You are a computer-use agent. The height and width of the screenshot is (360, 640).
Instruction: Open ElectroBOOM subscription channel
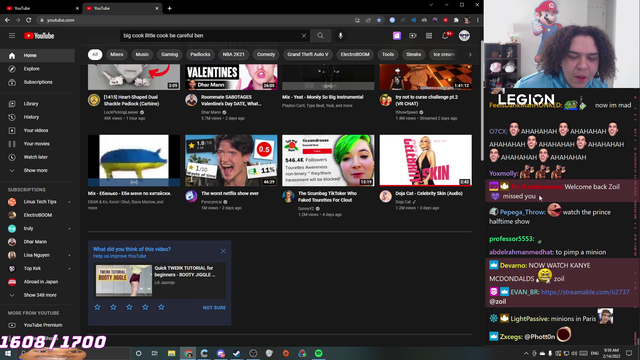pyautogui.click(x=37, y=215)
